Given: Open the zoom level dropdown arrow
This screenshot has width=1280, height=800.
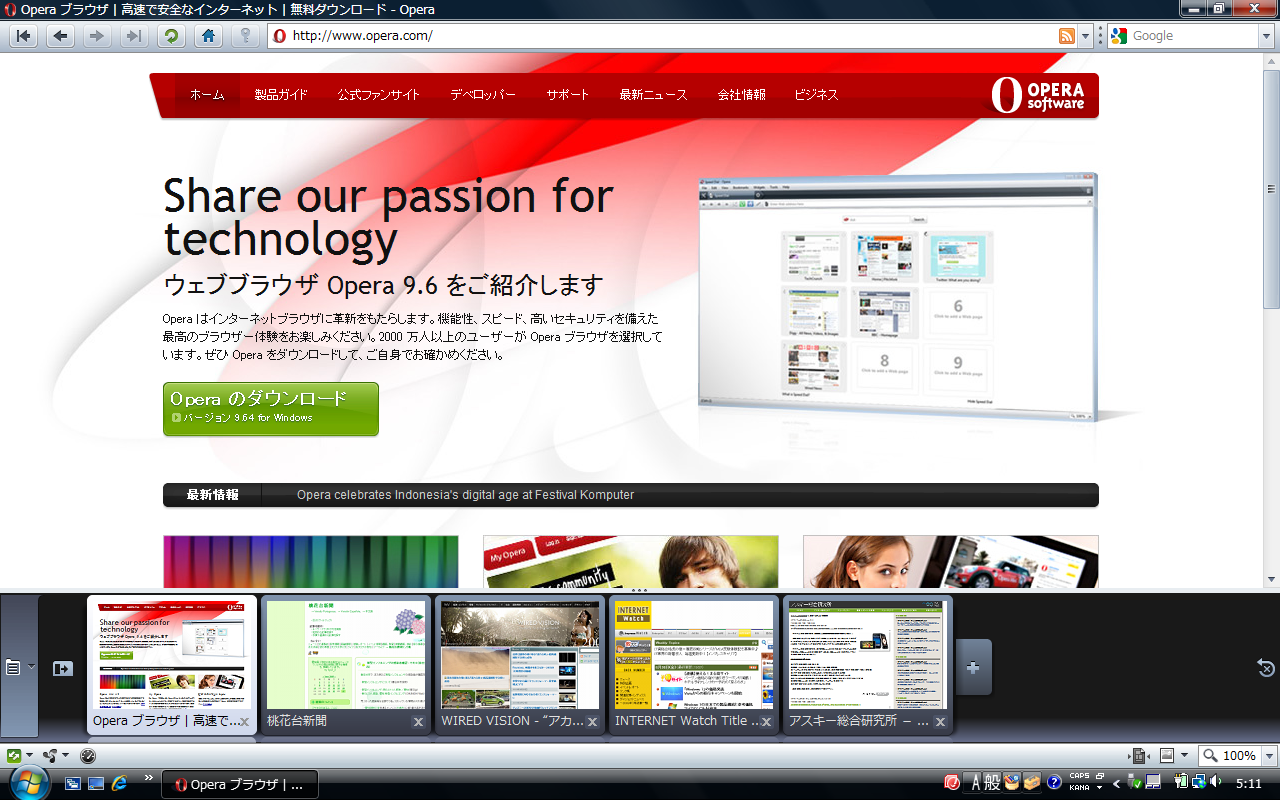Looking at the screenshot, I should pyautogui.click(x=1270, y=756).
